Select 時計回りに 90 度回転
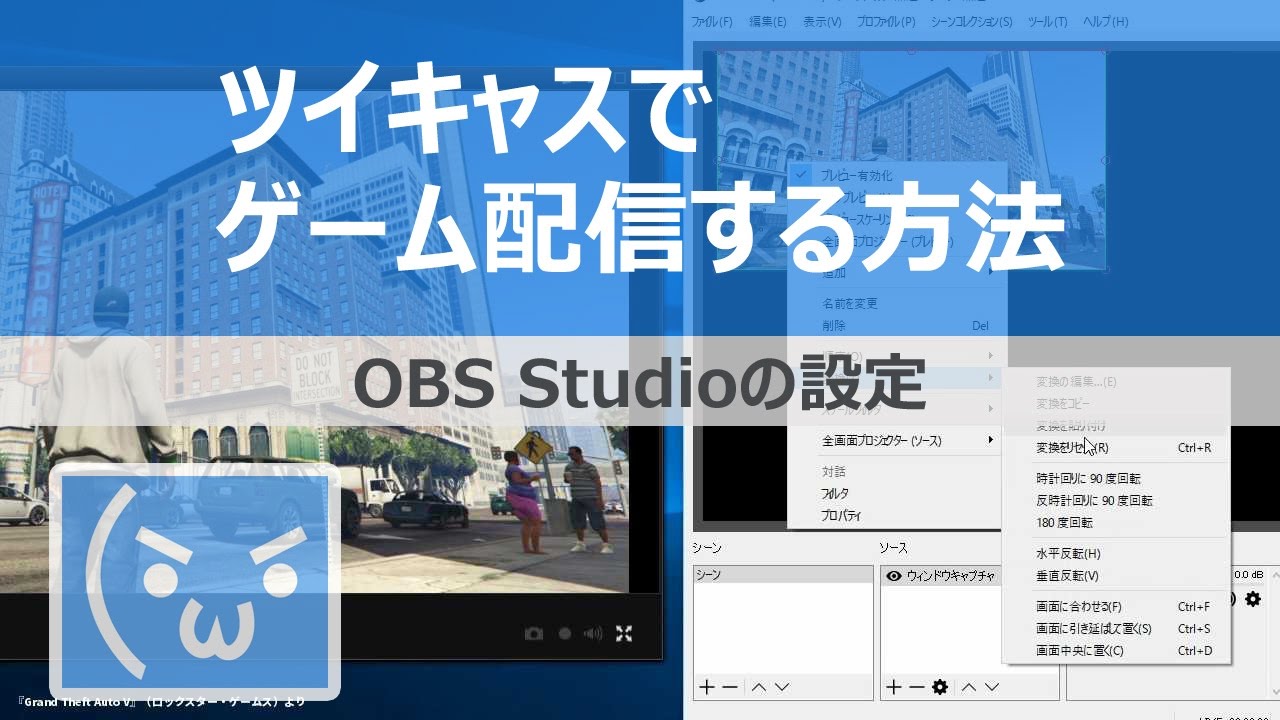The image size is (1280, 720). (x=1117, y=478)
